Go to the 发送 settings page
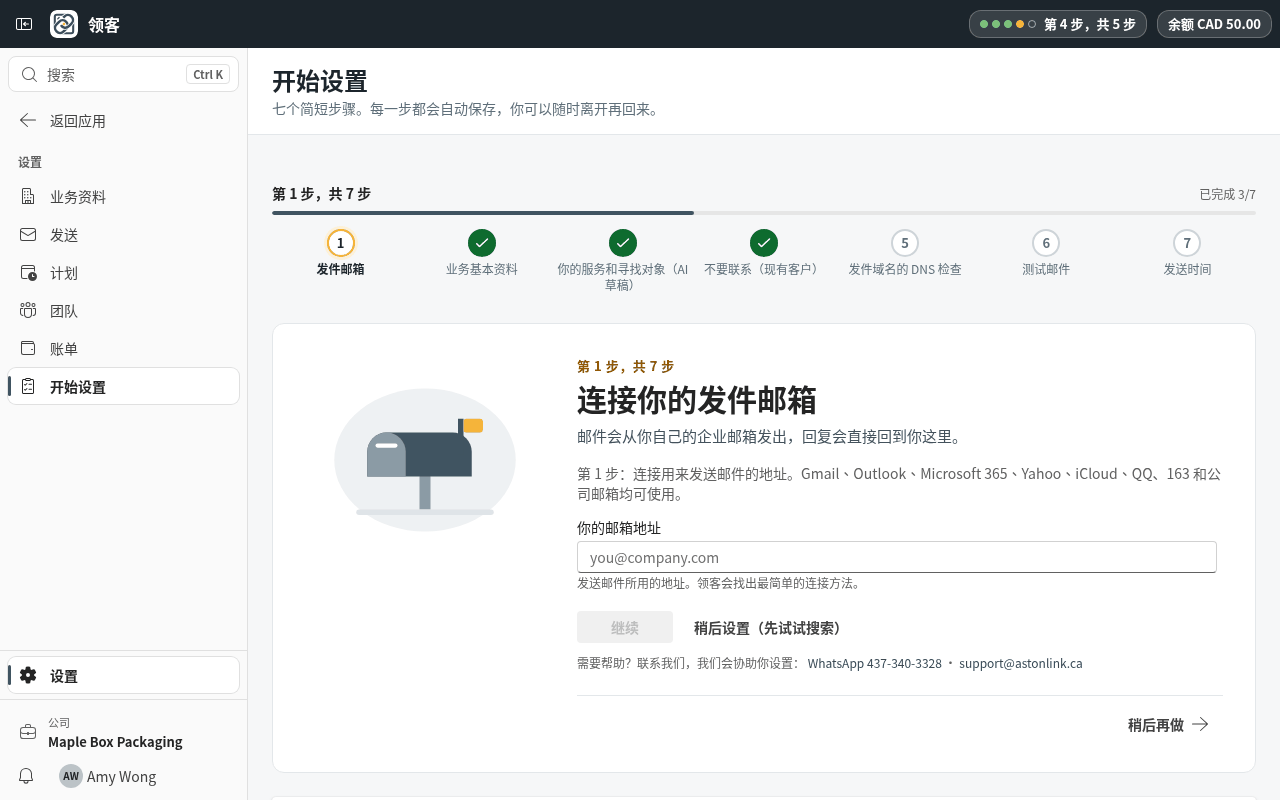This screenshot has height=800, width=1280. (x=124, y=235)
